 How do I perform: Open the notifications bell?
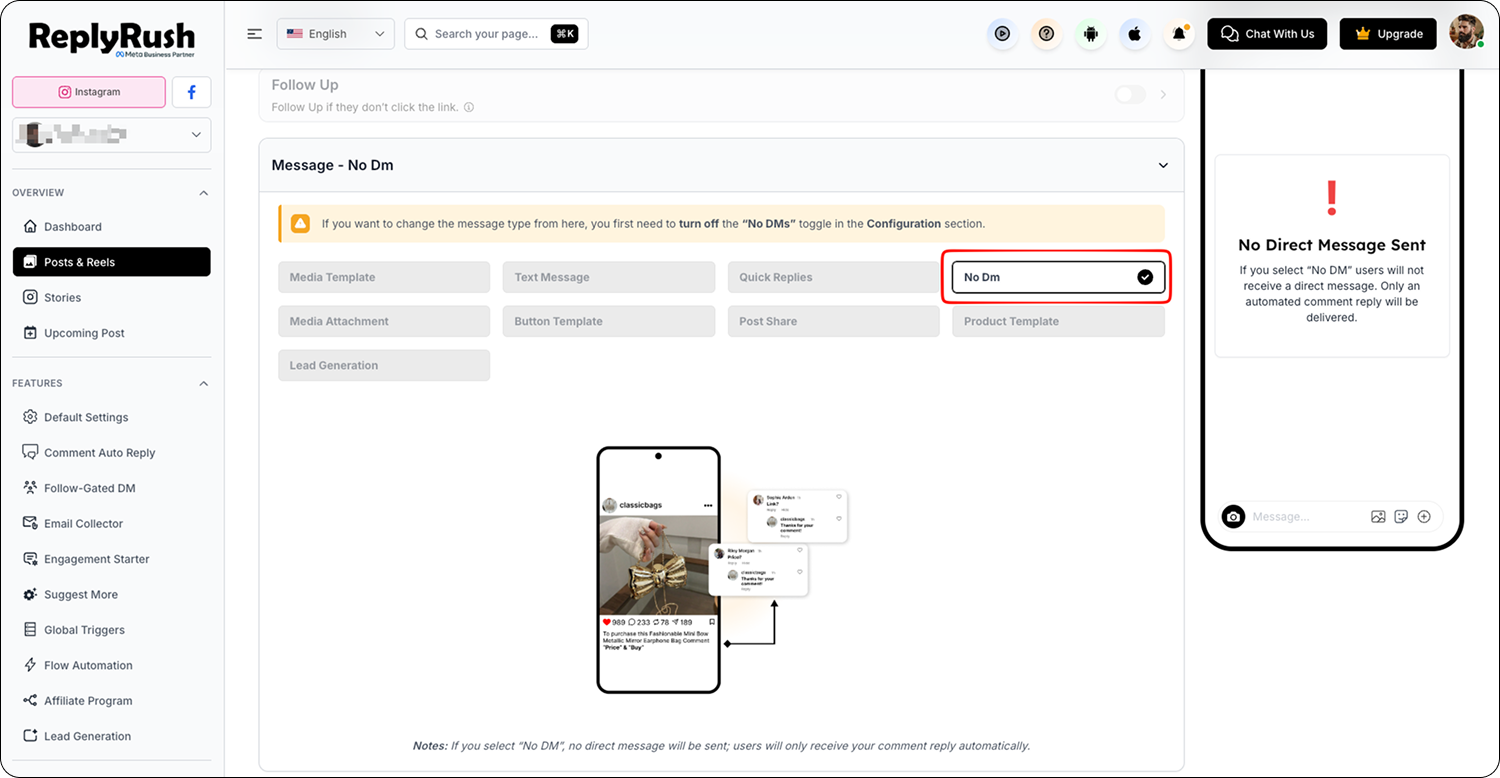point(1180,34)
